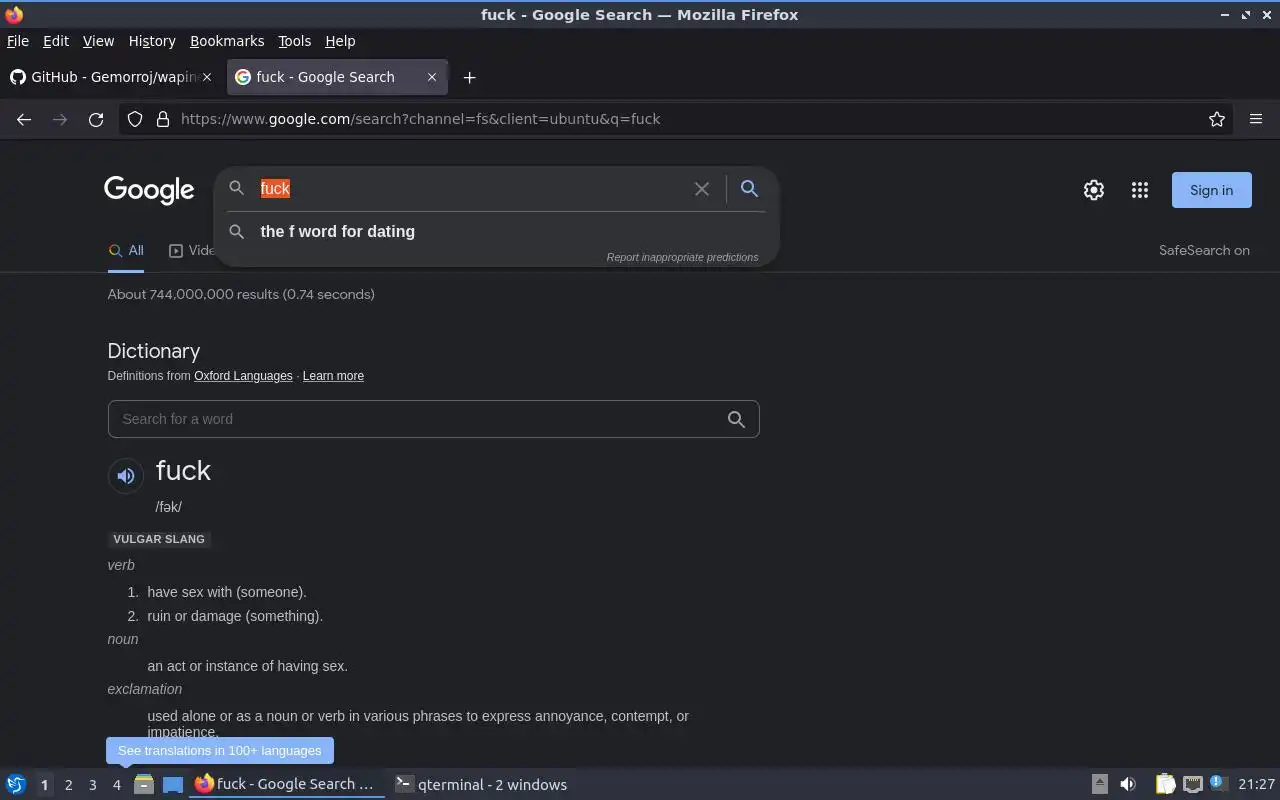Select the All results tab
The width and height of the screenshot is (1280, 800).
[126, 250]
